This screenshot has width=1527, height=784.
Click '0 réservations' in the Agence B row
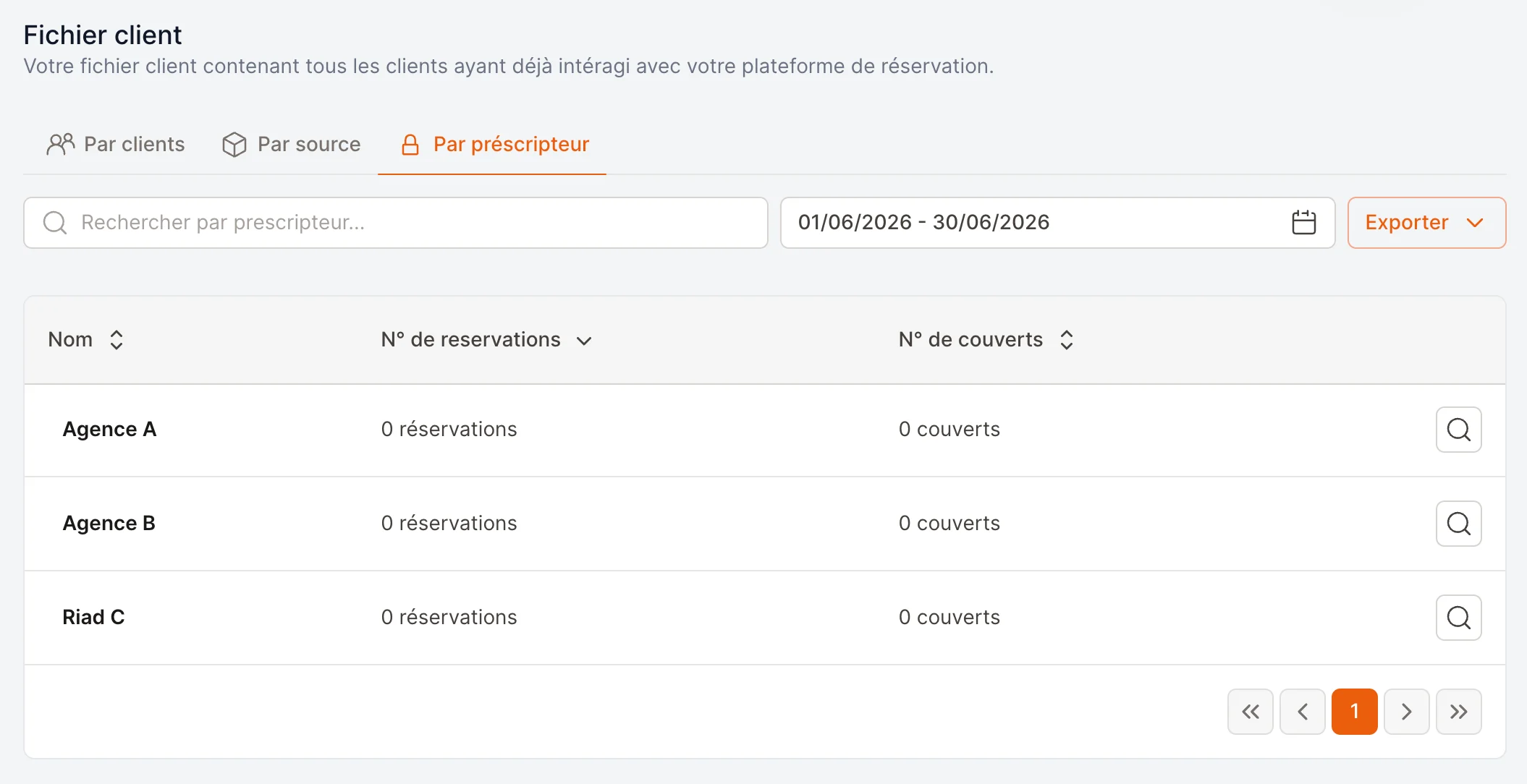point(449,524)
